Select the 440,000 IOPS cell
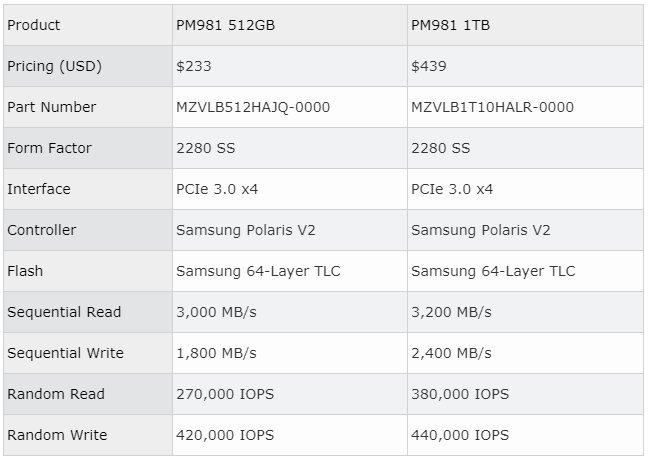The image size is (648, 460). click(x=460, y=435)
